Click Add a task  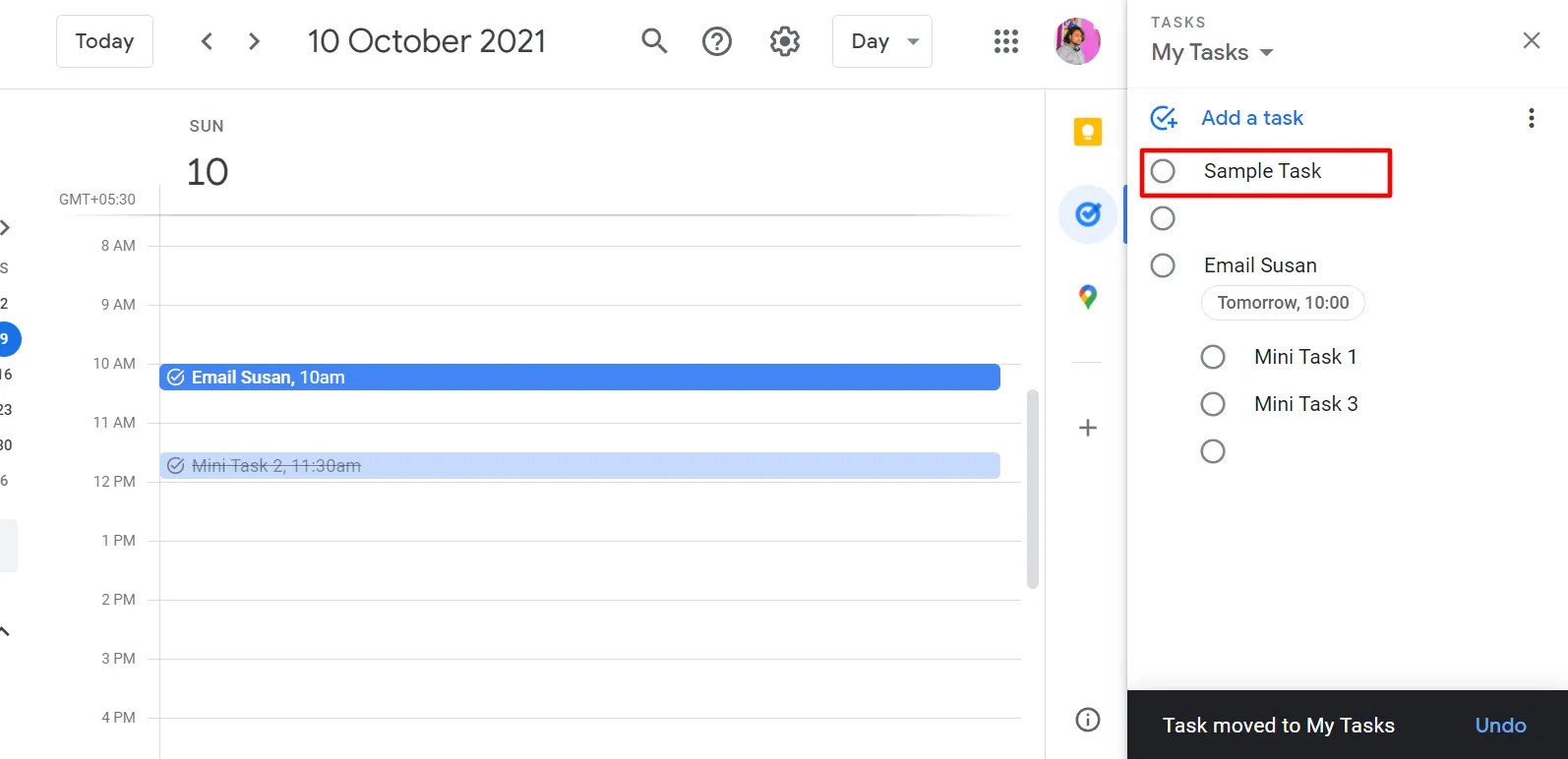pos(1250,117)
